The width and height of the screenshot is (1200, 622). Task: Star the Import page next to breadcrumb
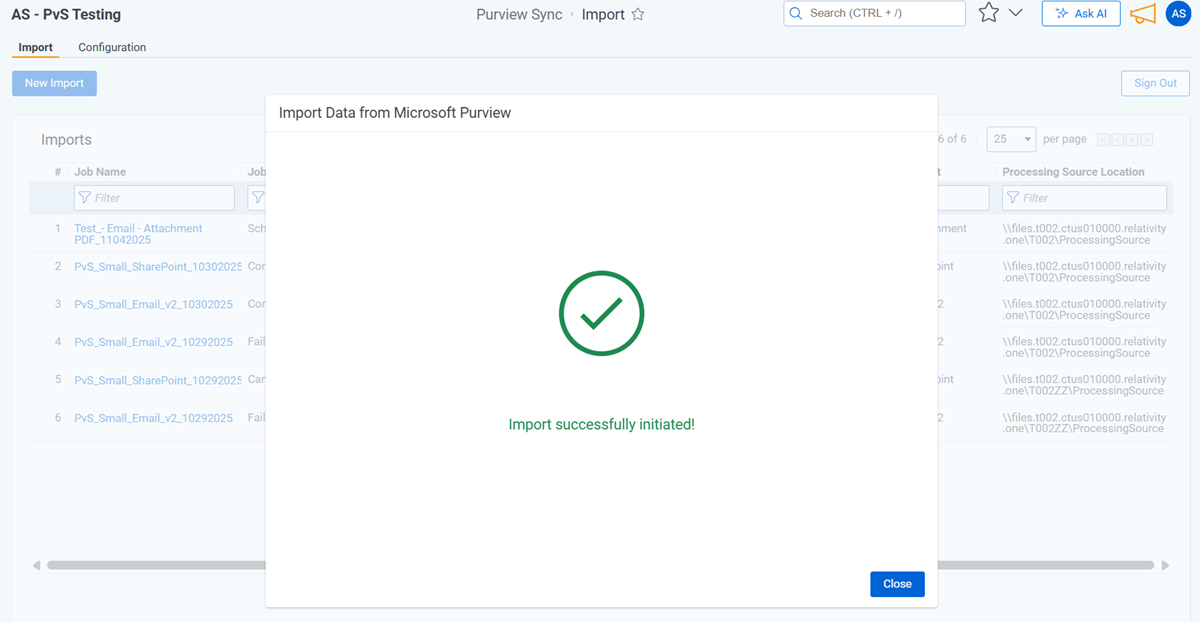[x=638, y=15]
